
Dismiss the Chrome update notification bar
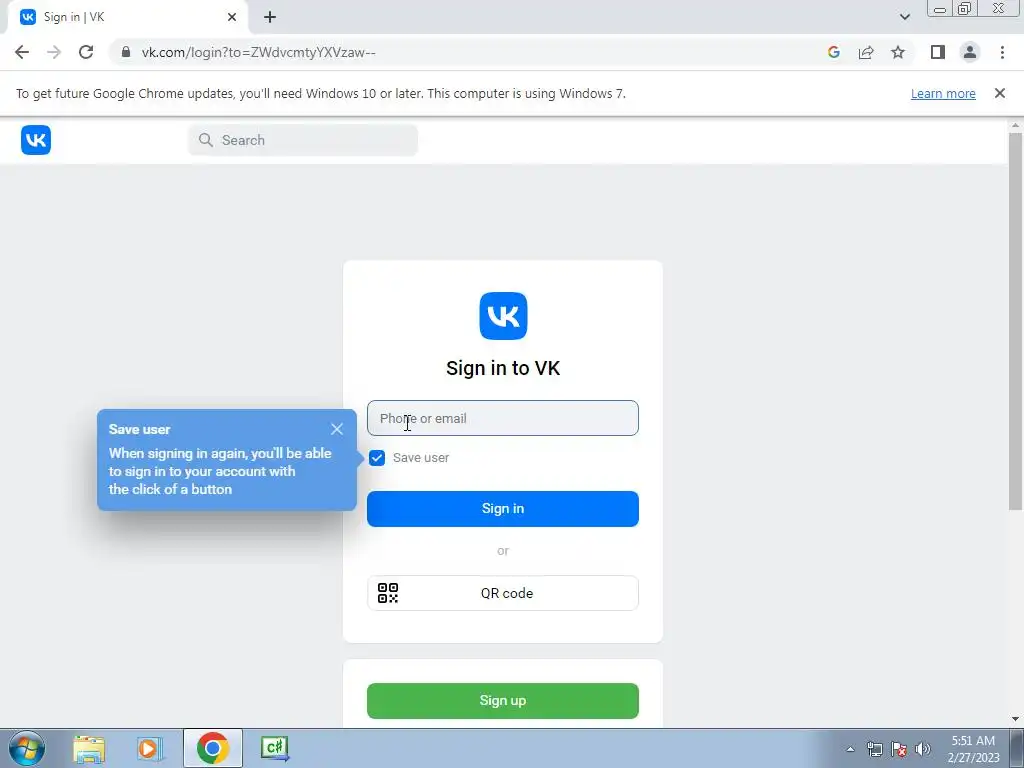1000,93
